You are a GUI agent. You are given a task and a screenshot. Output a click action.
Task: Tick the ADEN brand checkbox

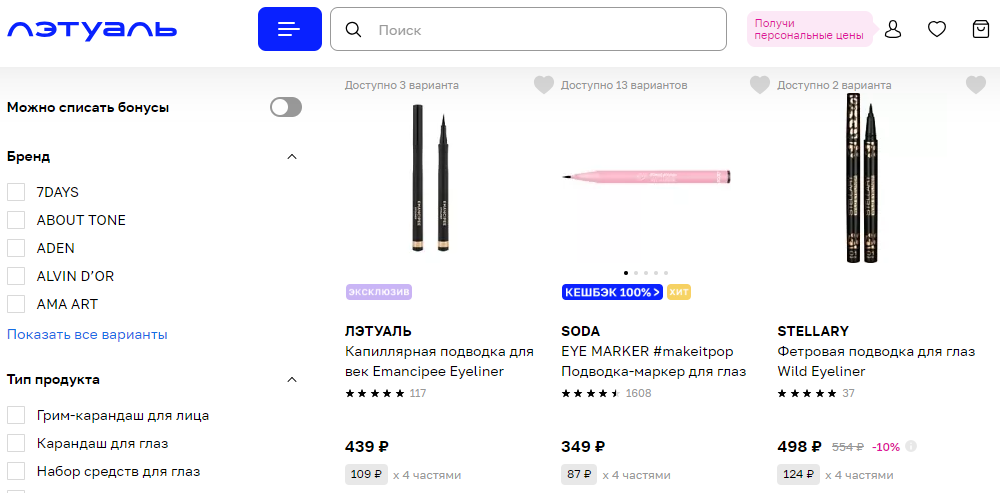16,248
